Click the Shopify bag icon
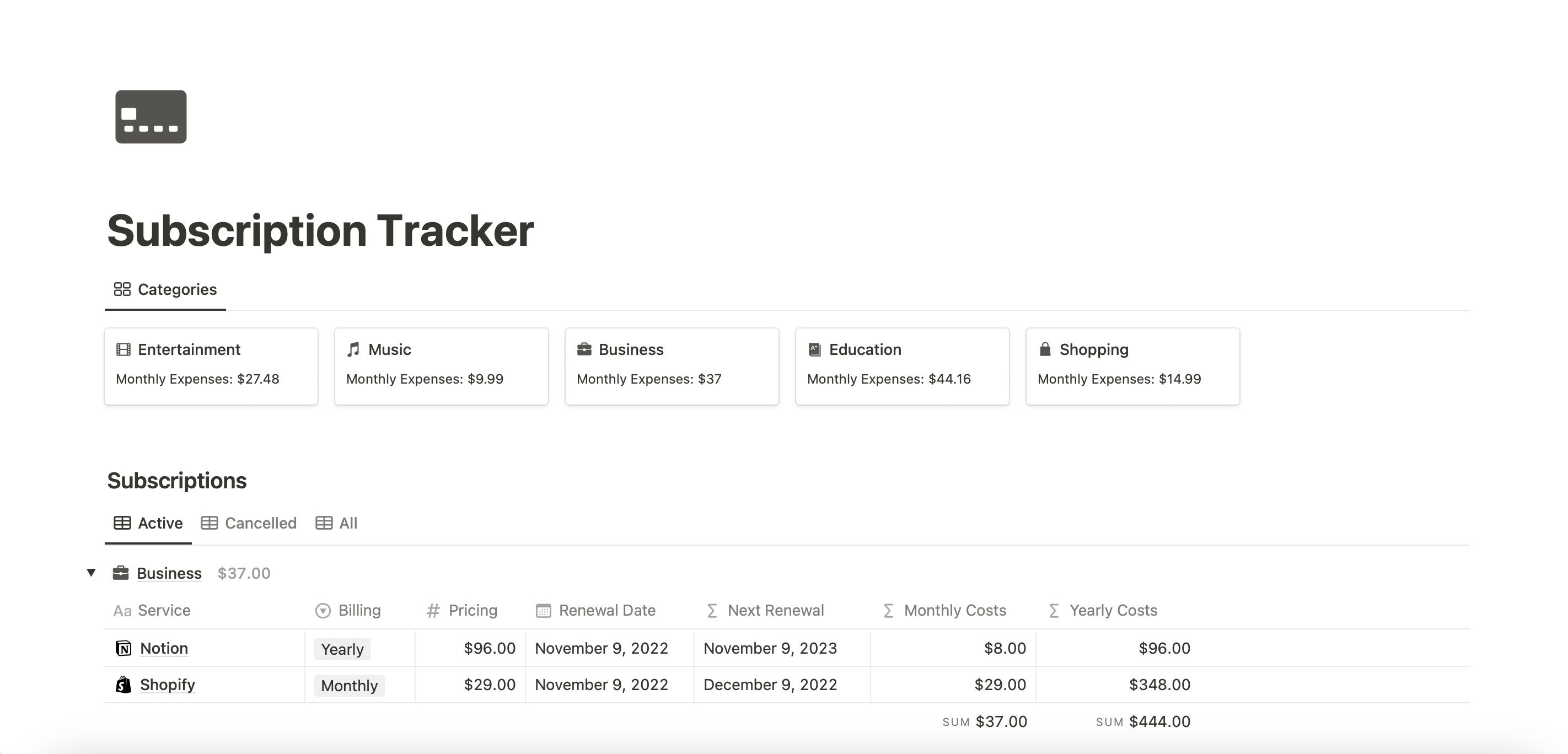Image resolution: width=1568 pixels, height=754 pixels. [x=123, y=685]
